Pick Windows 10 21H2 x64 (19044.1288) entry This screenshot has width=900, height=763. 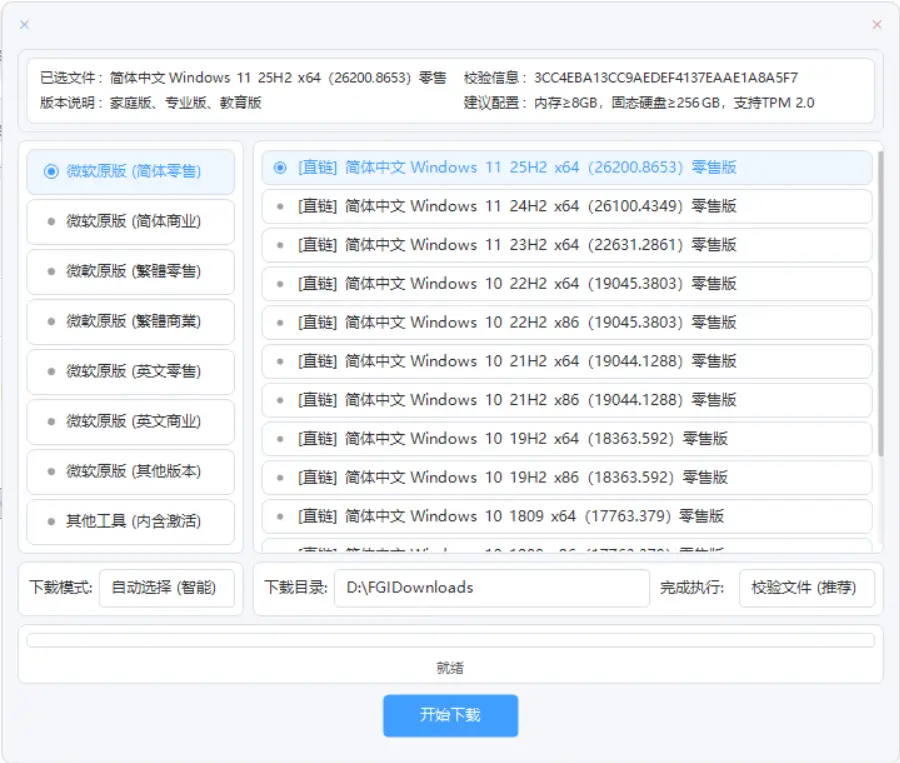click(x=567, y=361)
